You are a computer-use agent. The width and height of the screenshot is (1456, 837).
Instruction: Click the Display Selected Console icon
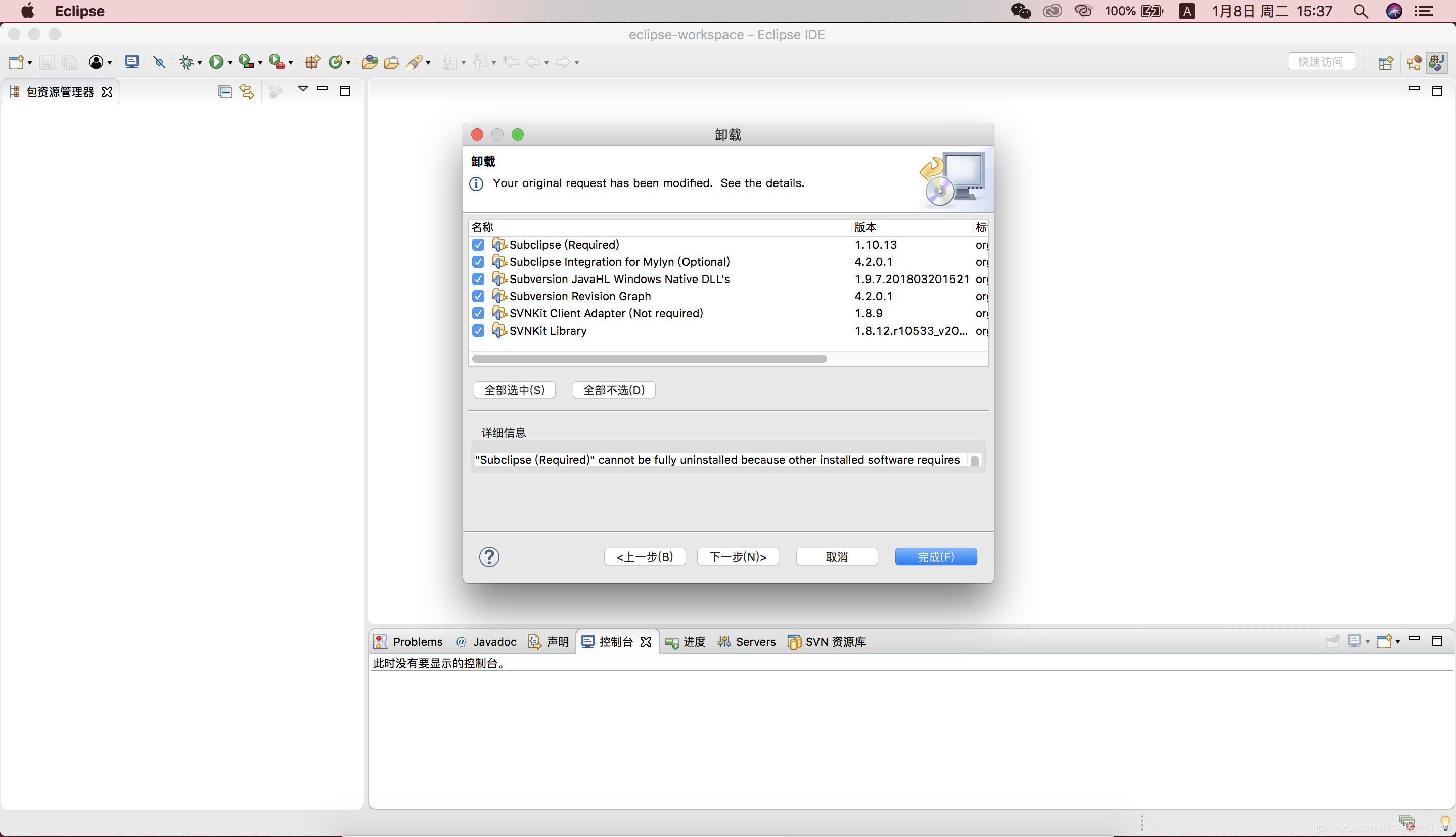click(1354, 641)
